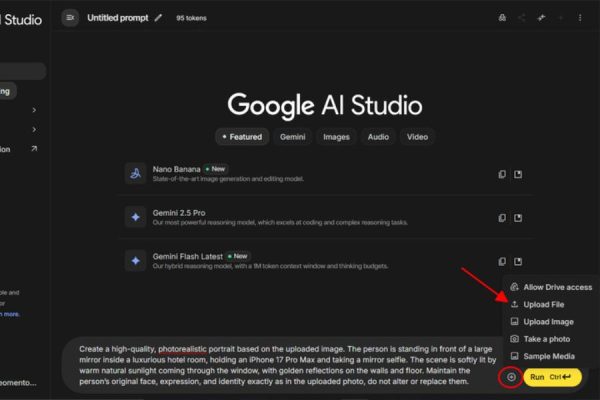Toggle the sidebar panel icon beside the title

70,17
